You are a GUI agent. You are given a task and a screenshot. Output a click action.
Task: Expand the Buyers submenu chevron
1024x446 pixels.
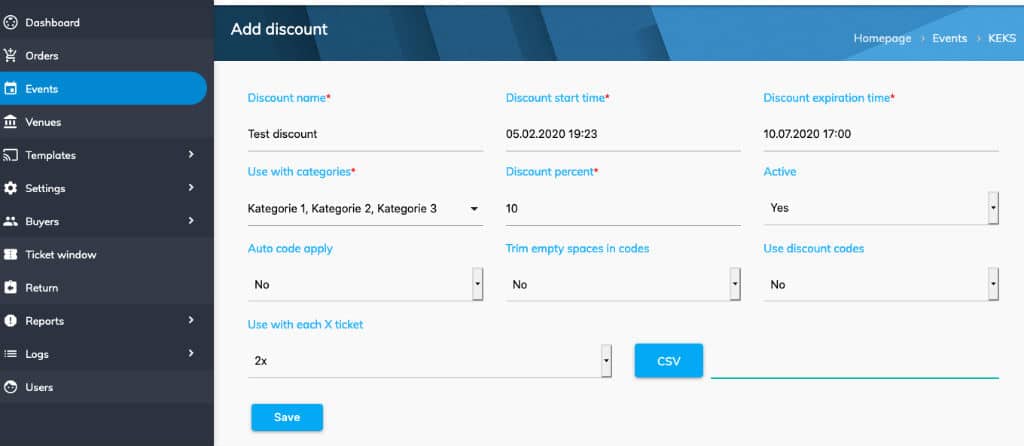coord(191,221)
